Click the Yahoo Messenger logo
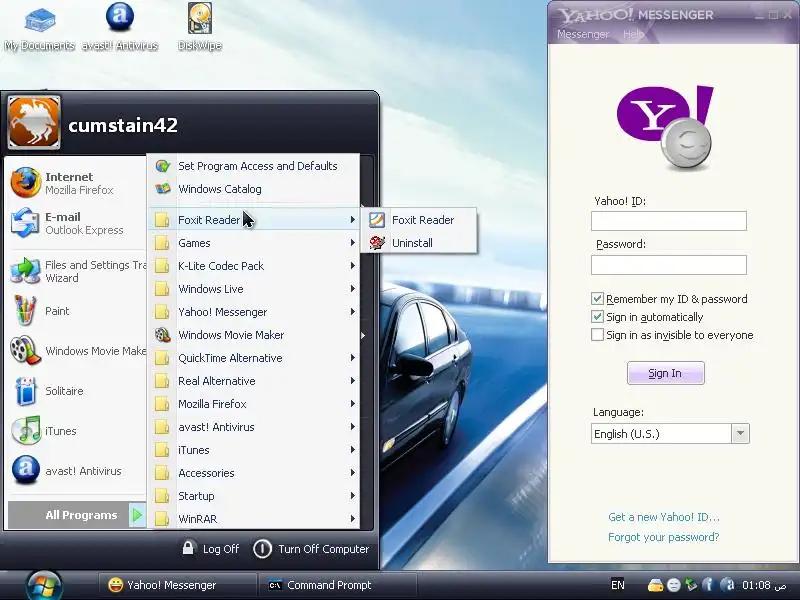The height and width of the screenshot is (600, 800). tap(666, 128)
